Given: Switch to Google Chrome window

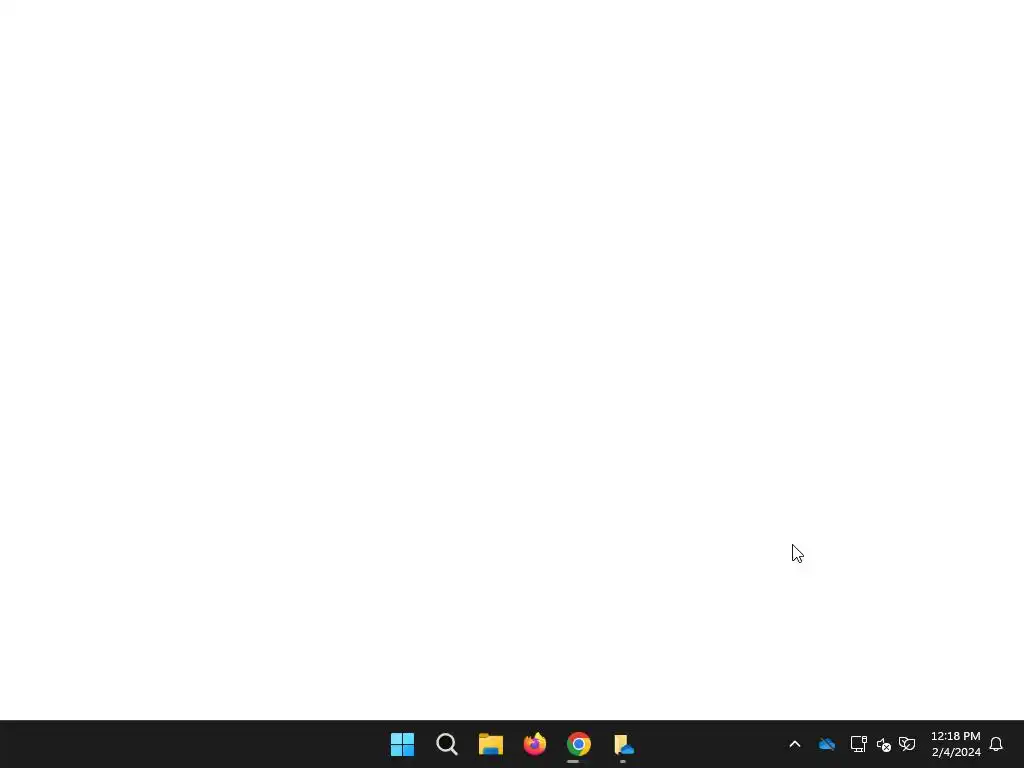Looking at the screenshot, I should (579, 744).
